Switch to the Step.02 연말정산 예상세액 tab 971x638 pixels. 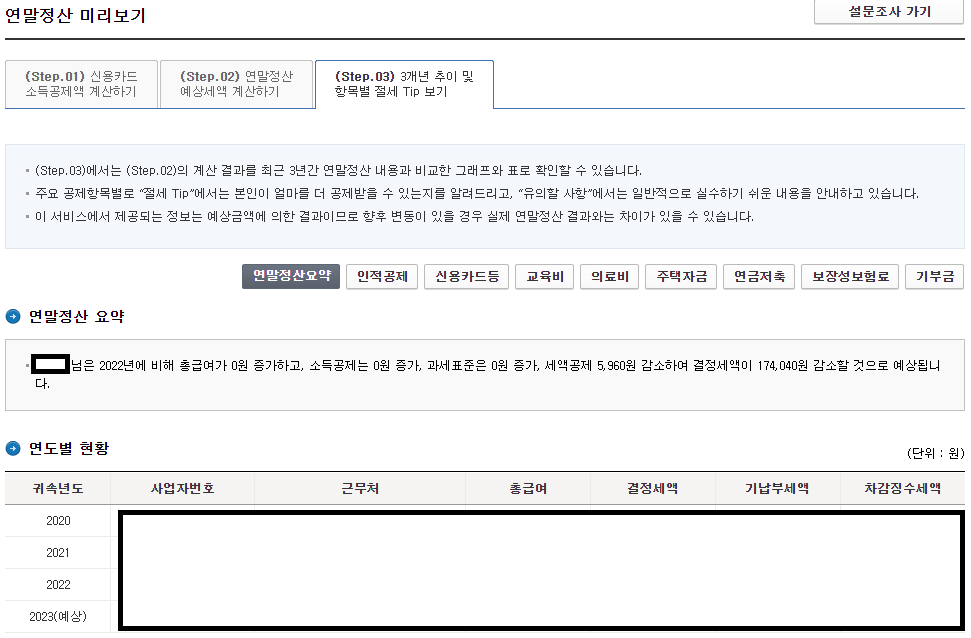click(x=237, y=82)
